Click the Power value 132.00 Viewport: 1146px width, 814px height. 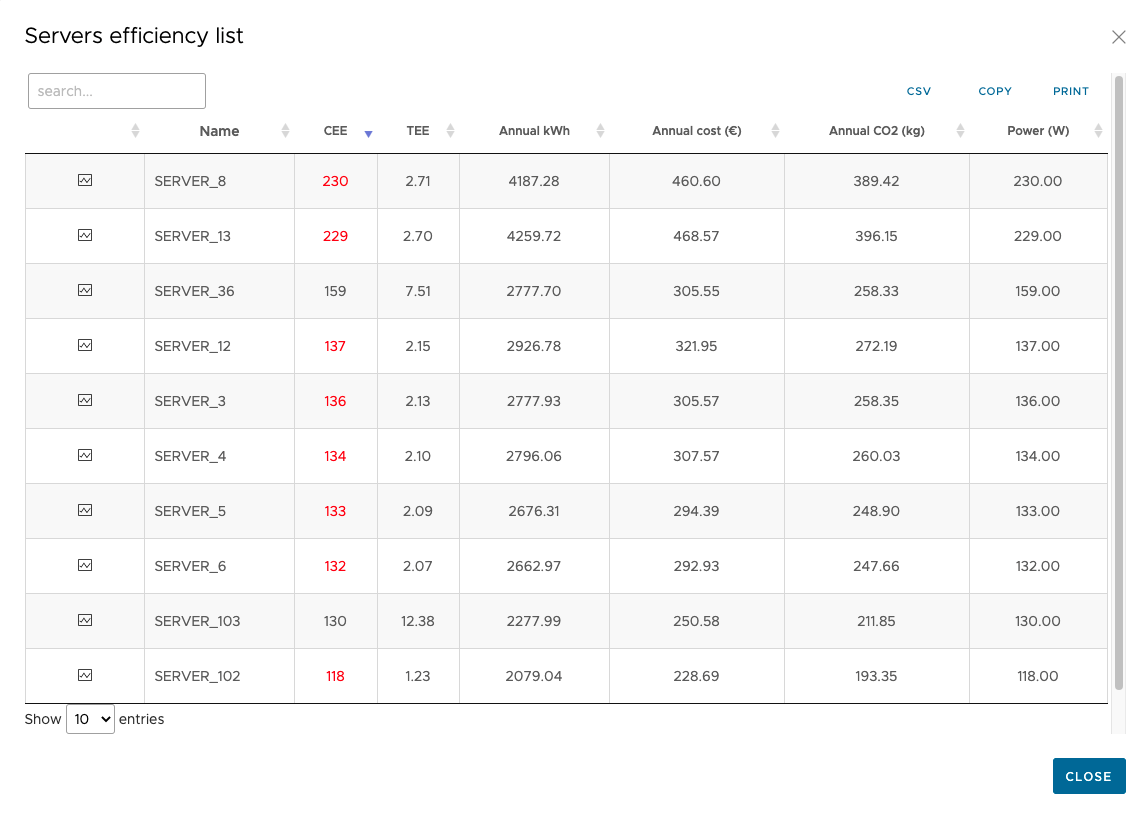[x=1038, y=566]
